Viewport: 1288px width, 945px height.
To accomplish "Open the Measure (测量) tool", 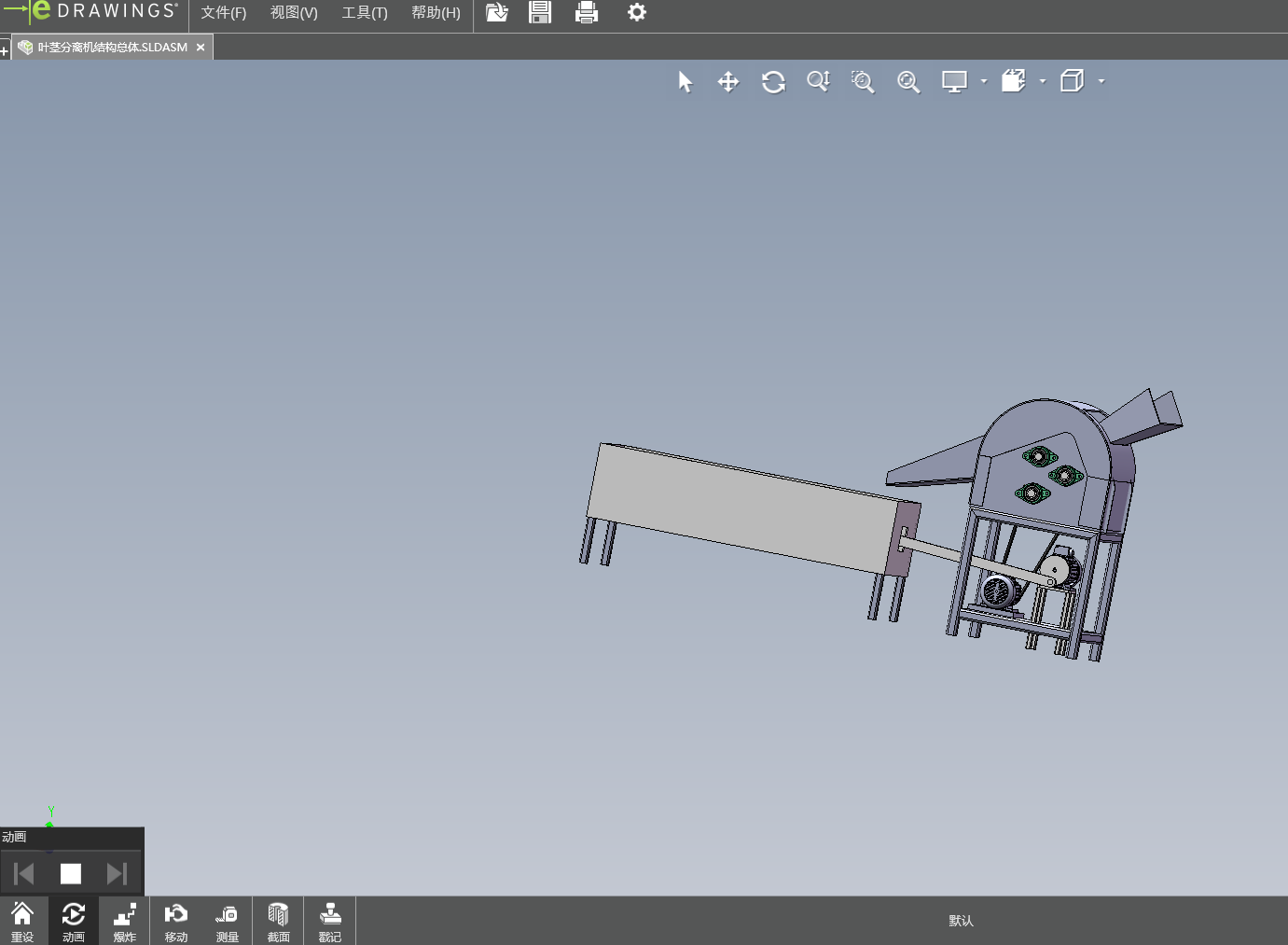I will click(x=227, y=922).
